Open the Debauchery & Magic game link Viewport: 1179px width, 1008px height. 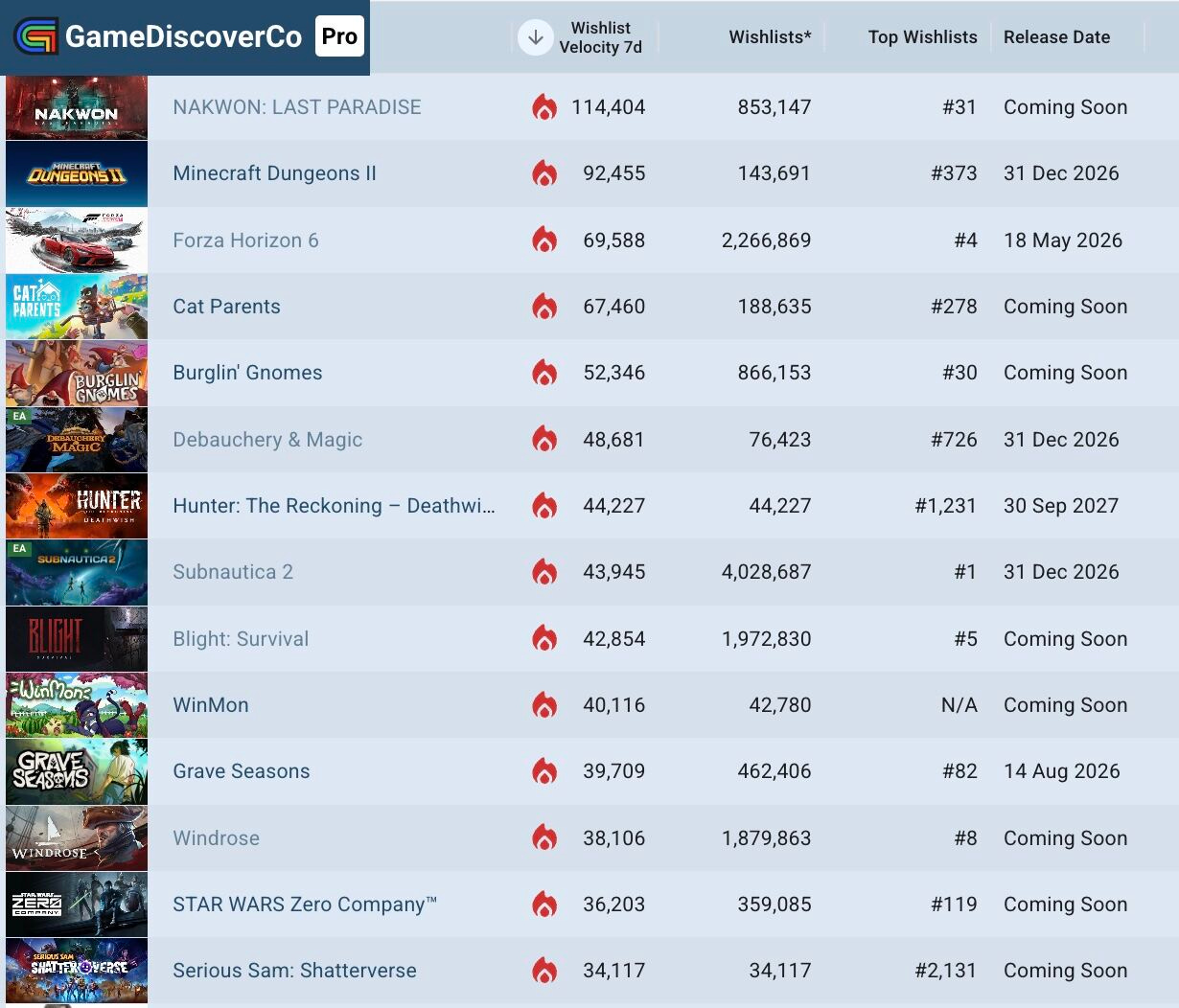pos(267,440)
